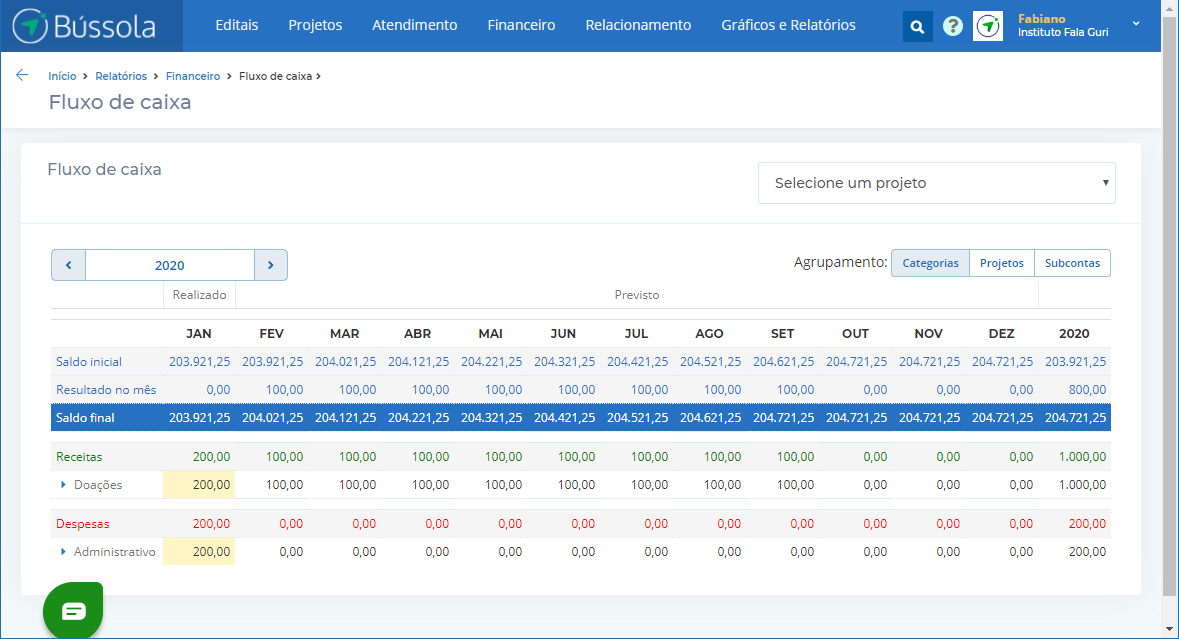
Task: Click the Realizado column group label
Action: tap(199, 295)
